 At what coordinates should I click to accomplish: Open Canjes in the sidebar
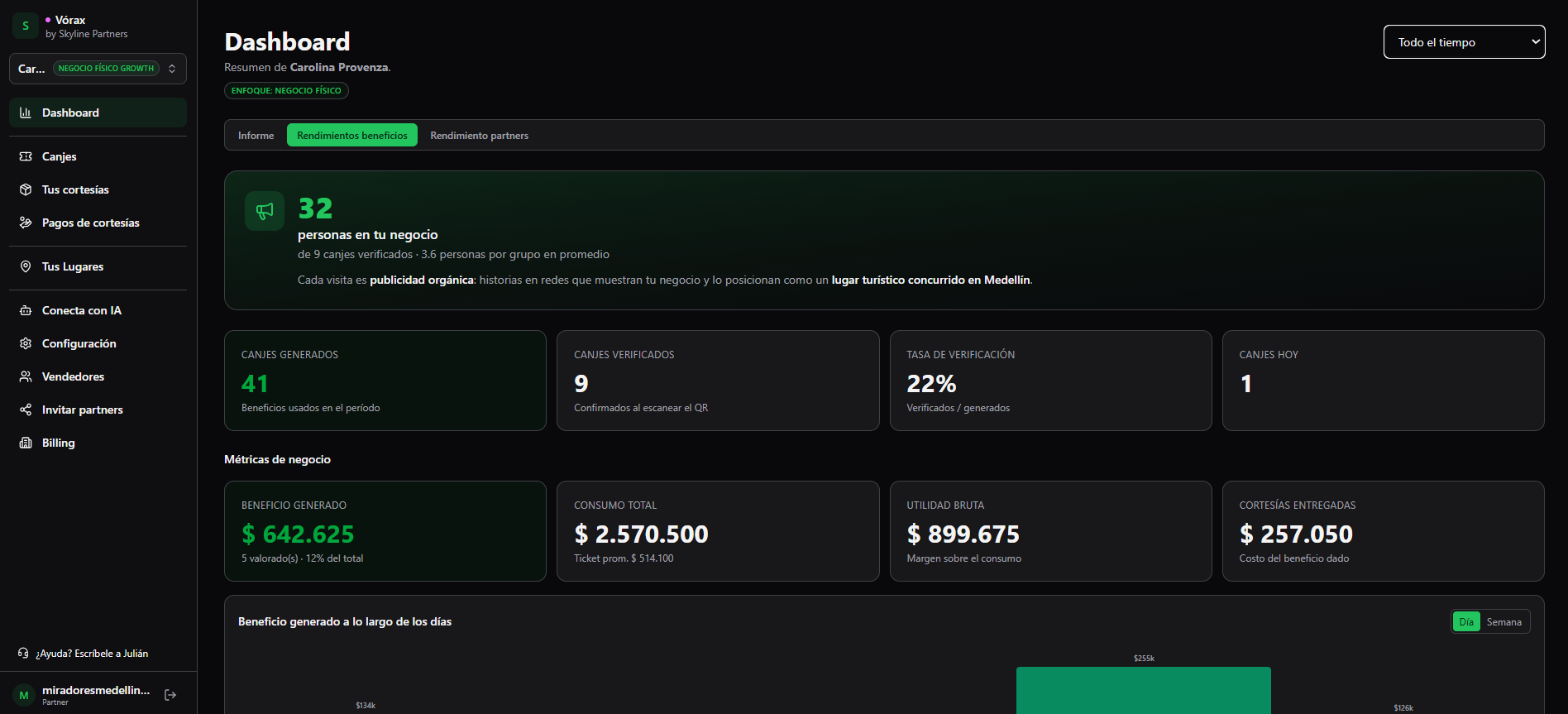[98, 156]
